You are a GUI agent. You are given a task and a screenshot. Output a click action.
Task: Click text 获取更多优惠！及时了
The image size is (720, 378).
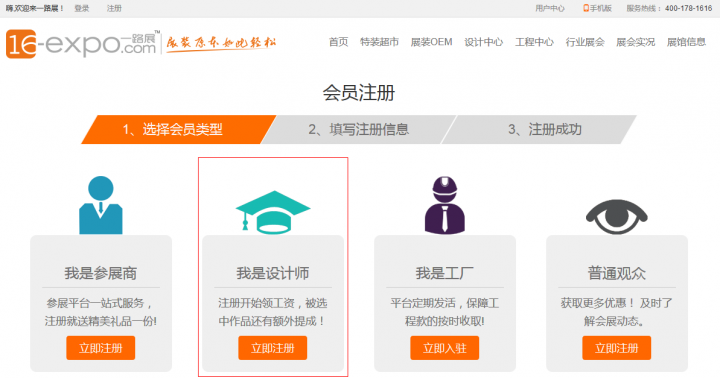(x=617, y=303)
